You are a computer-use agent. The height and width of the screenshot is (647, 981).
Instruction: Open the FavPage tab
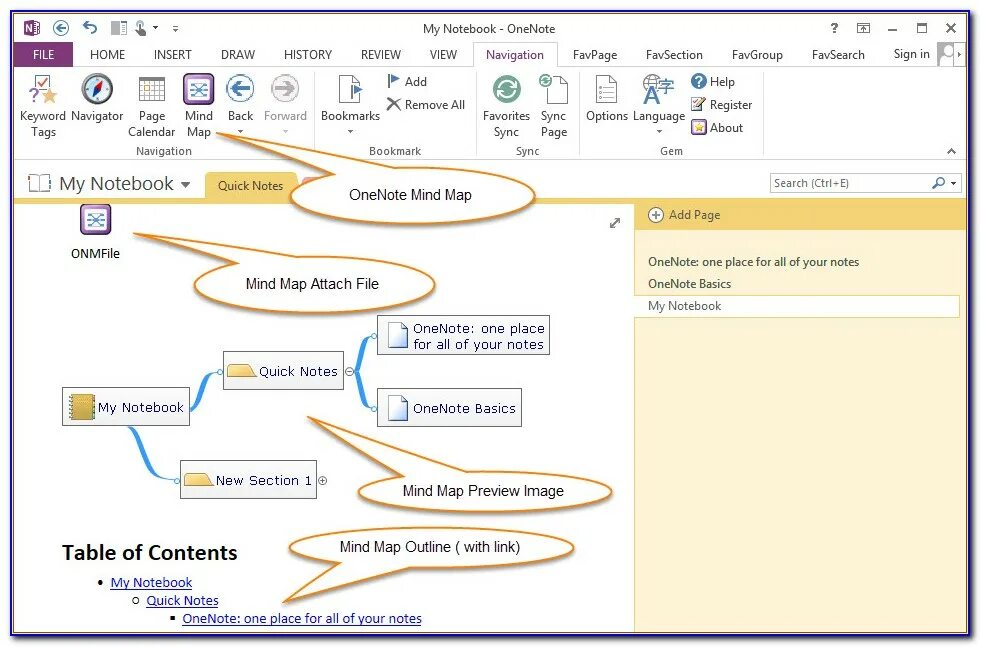594,54
